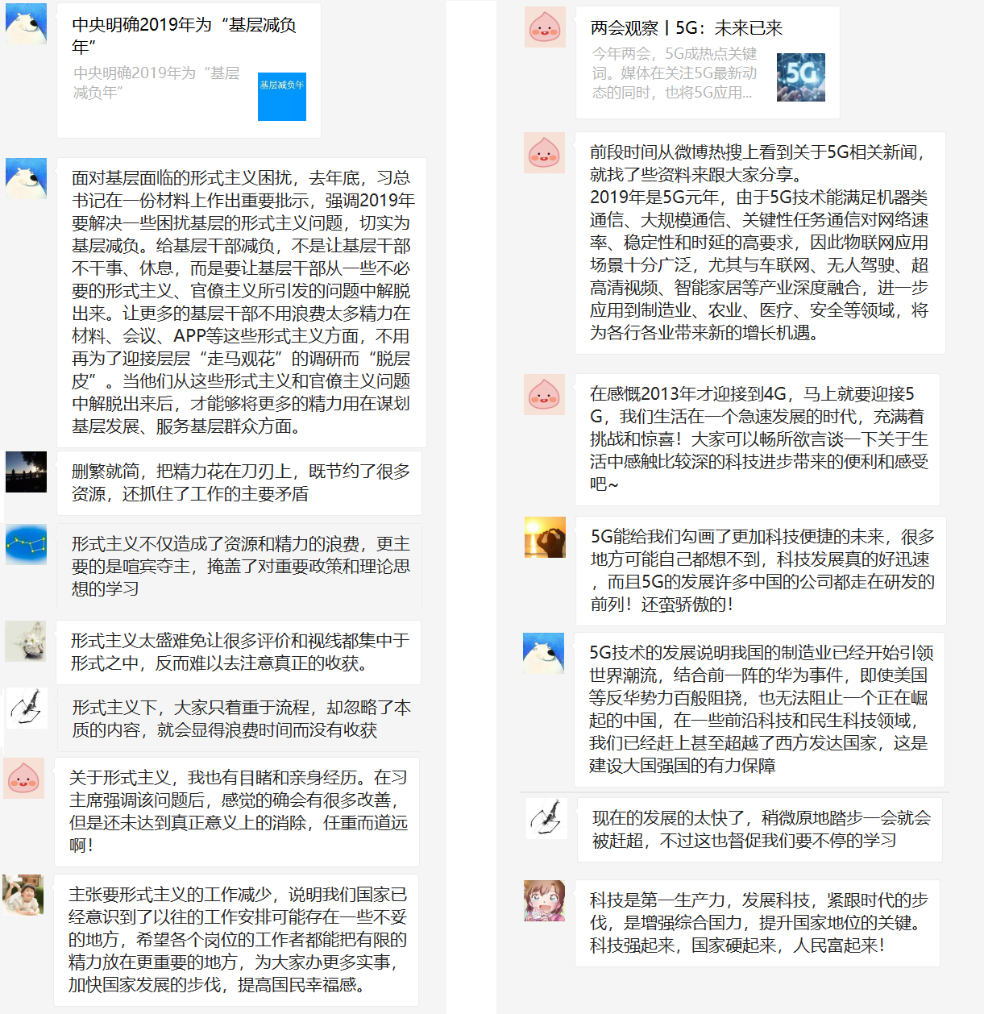
Task: Click the polar bear avatar beside the 基层减负年 link card
Action: (26, 23)
